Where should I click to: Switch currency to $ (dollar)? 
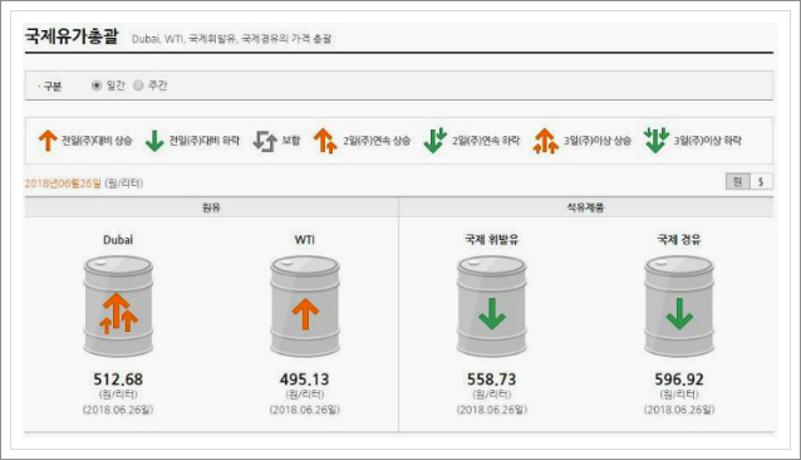(761, 181)
